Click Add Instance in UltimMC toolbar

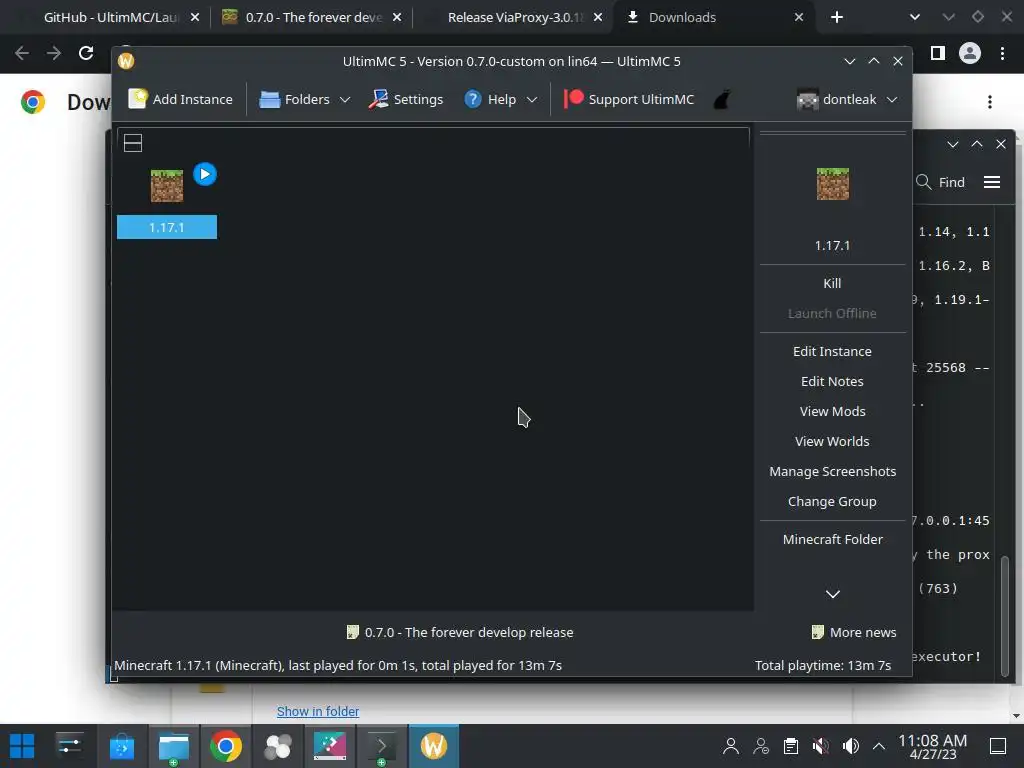(180, 99)
